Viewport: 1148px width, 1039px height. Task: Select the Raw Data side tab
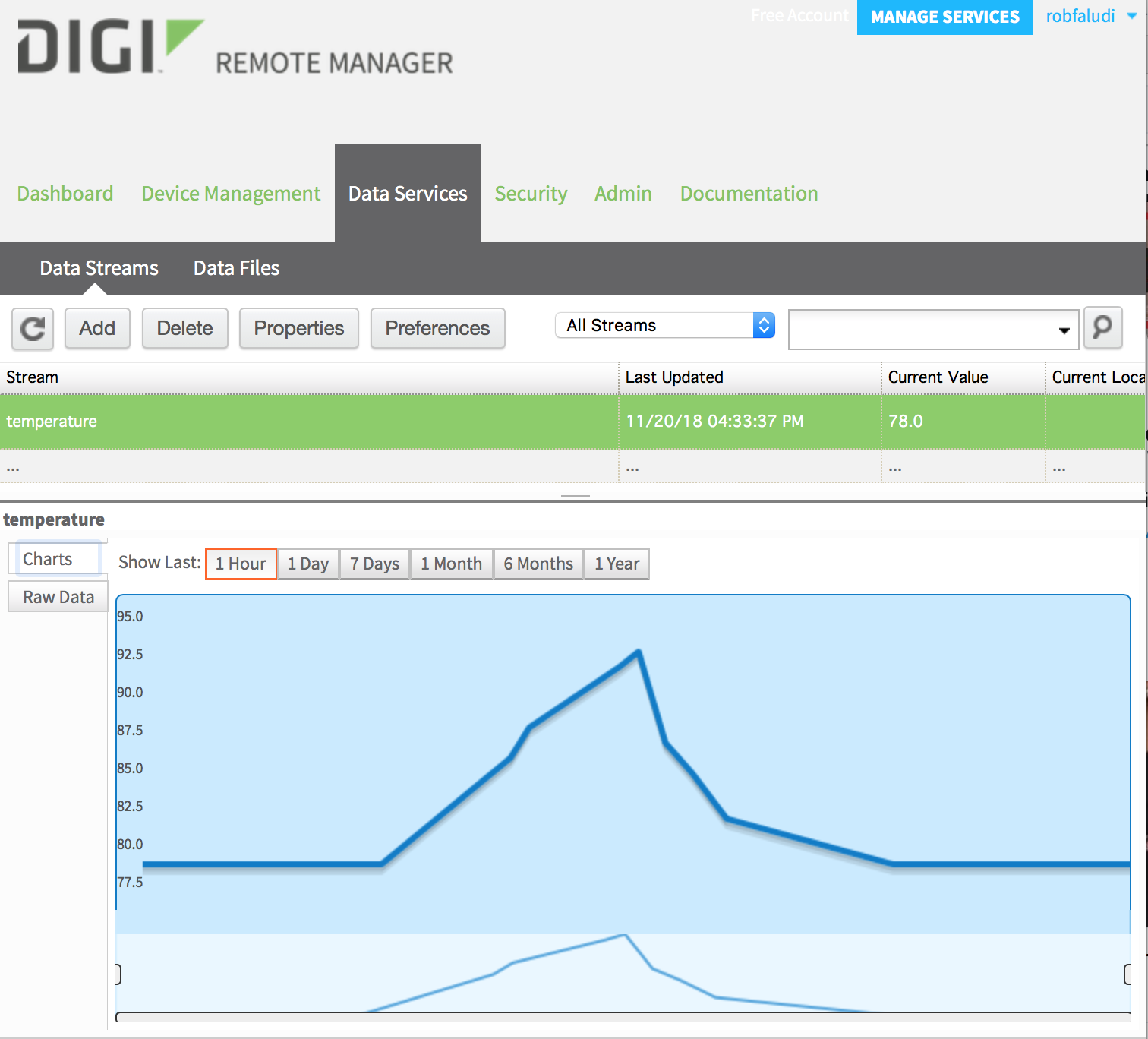point(58,597)
